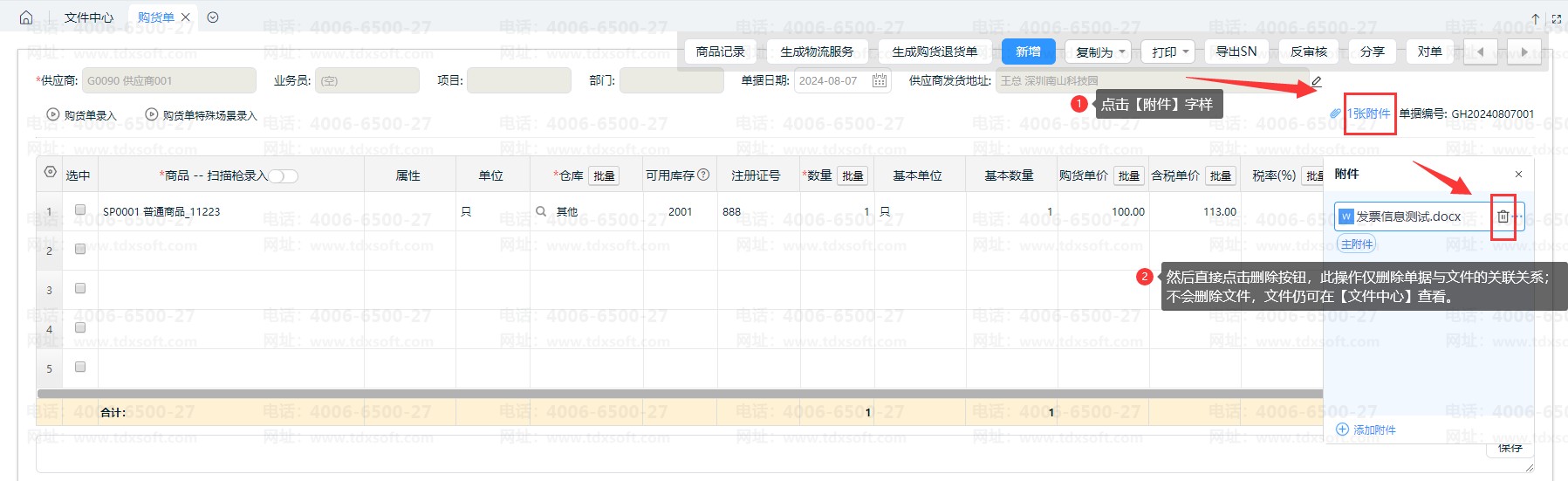1568x481 pixels.
Task: Open the 1张附件 attachment link
Action: 1368,113
